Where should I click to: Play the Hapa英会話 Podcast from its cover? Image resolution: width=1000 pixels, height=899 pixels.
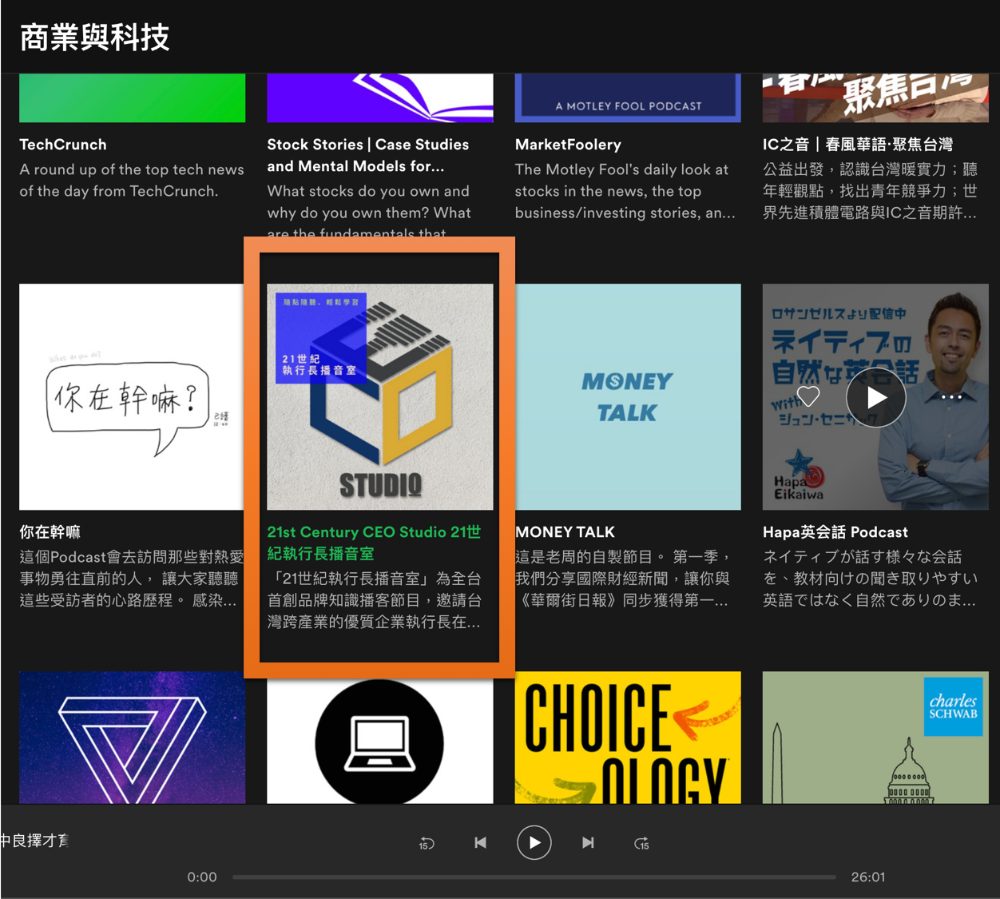[876, 397]
